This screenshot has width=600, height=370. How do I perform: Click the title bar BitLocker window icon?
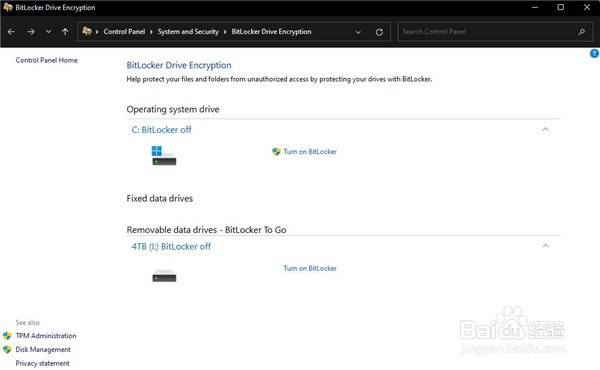coord(8,7)
